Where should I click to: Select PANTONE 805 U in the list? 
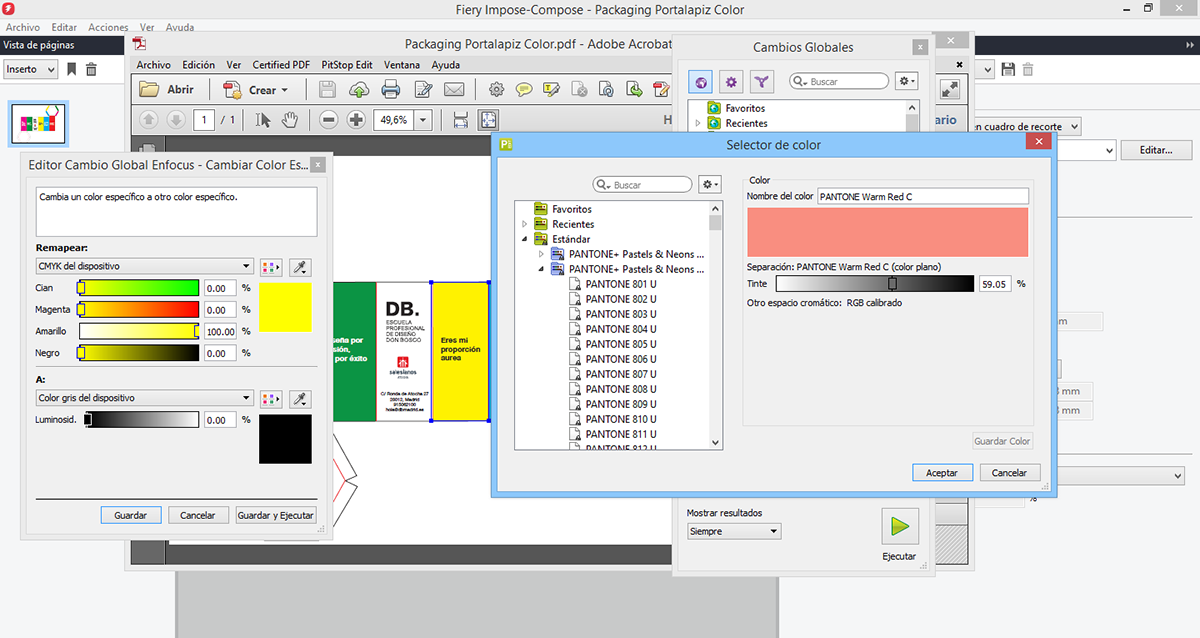point(620,344)
